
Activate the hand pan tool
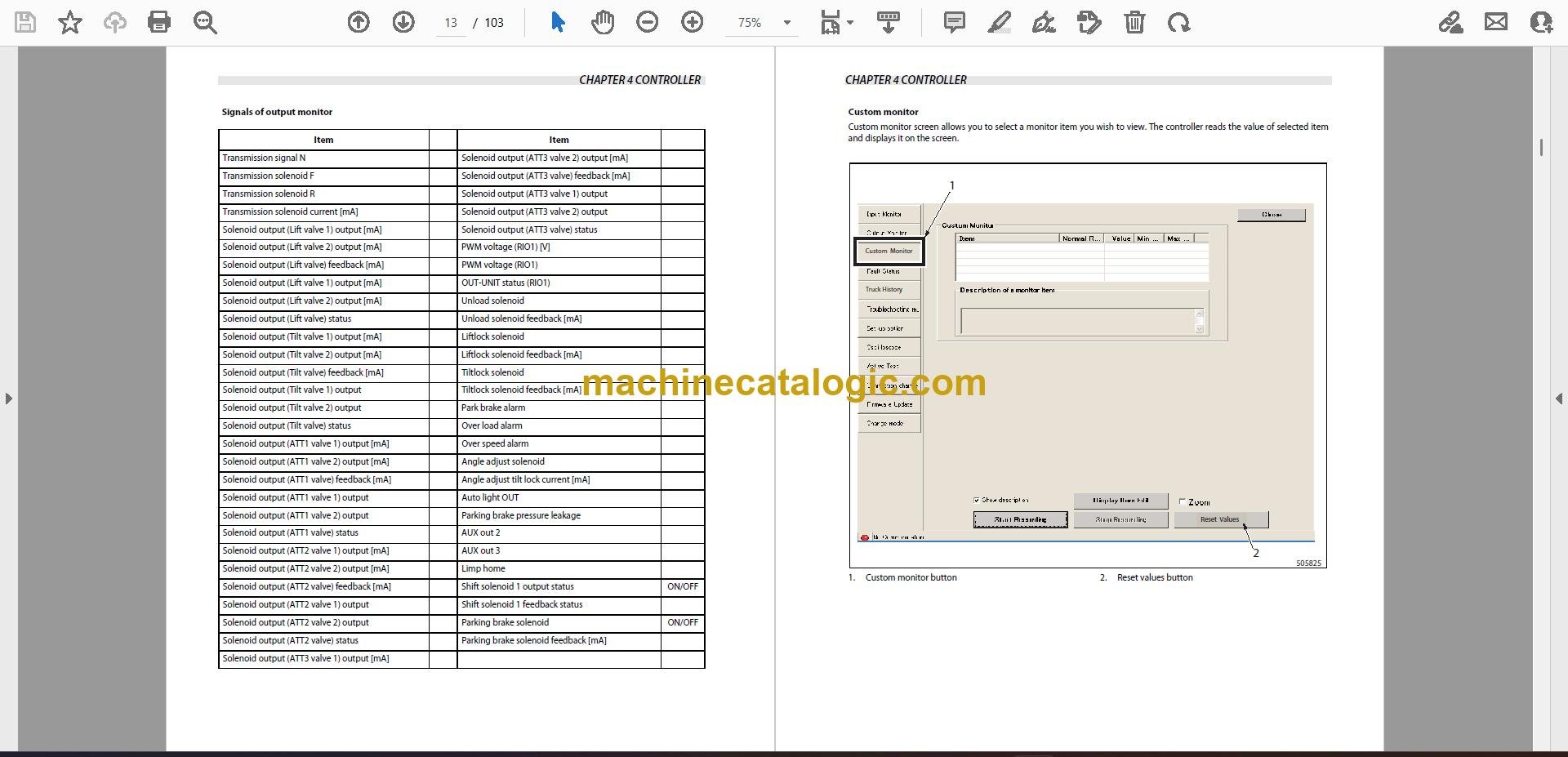[603, 22]
